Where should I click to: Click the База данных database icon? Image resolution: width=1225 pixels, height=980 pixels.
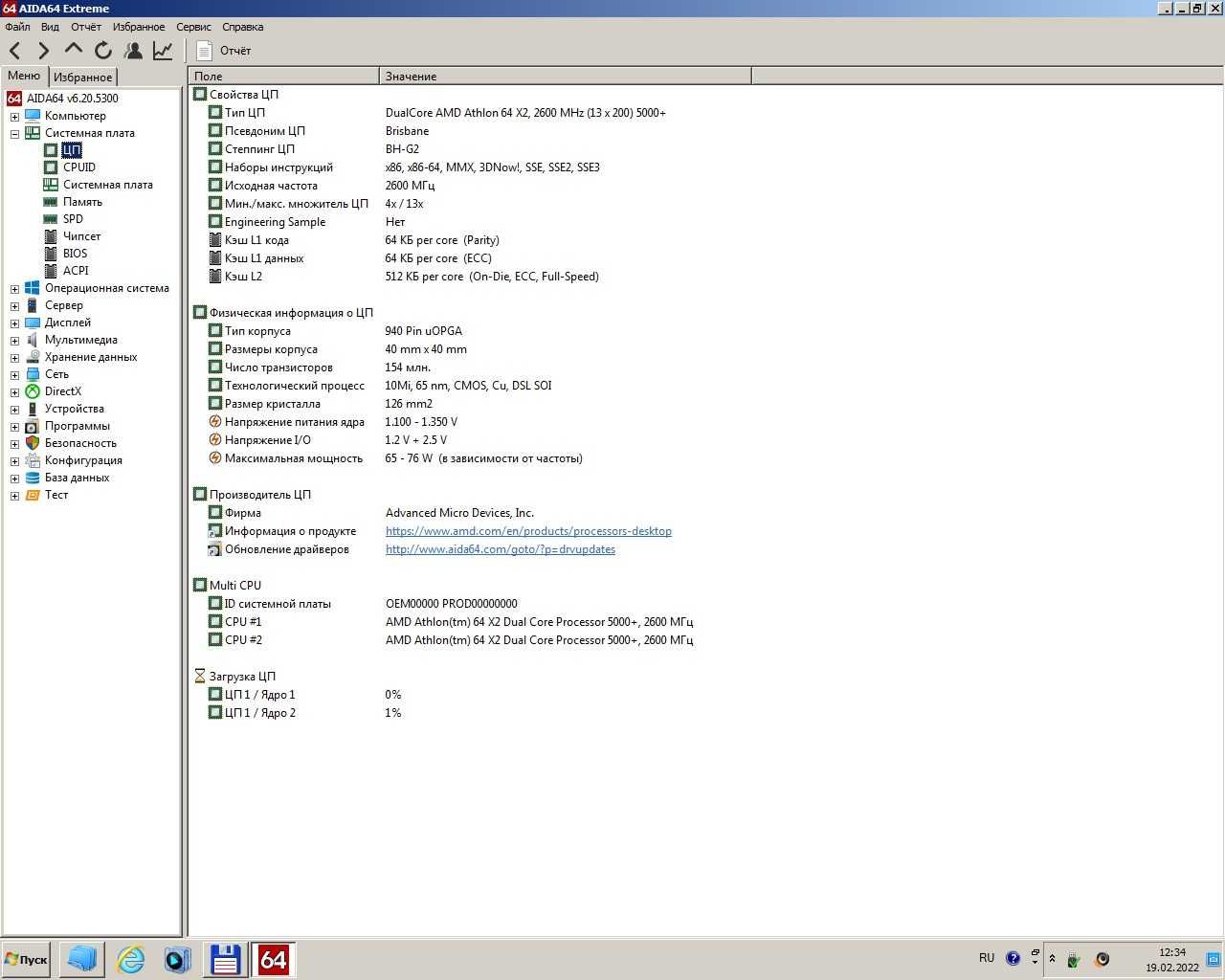tap(33, 478)
